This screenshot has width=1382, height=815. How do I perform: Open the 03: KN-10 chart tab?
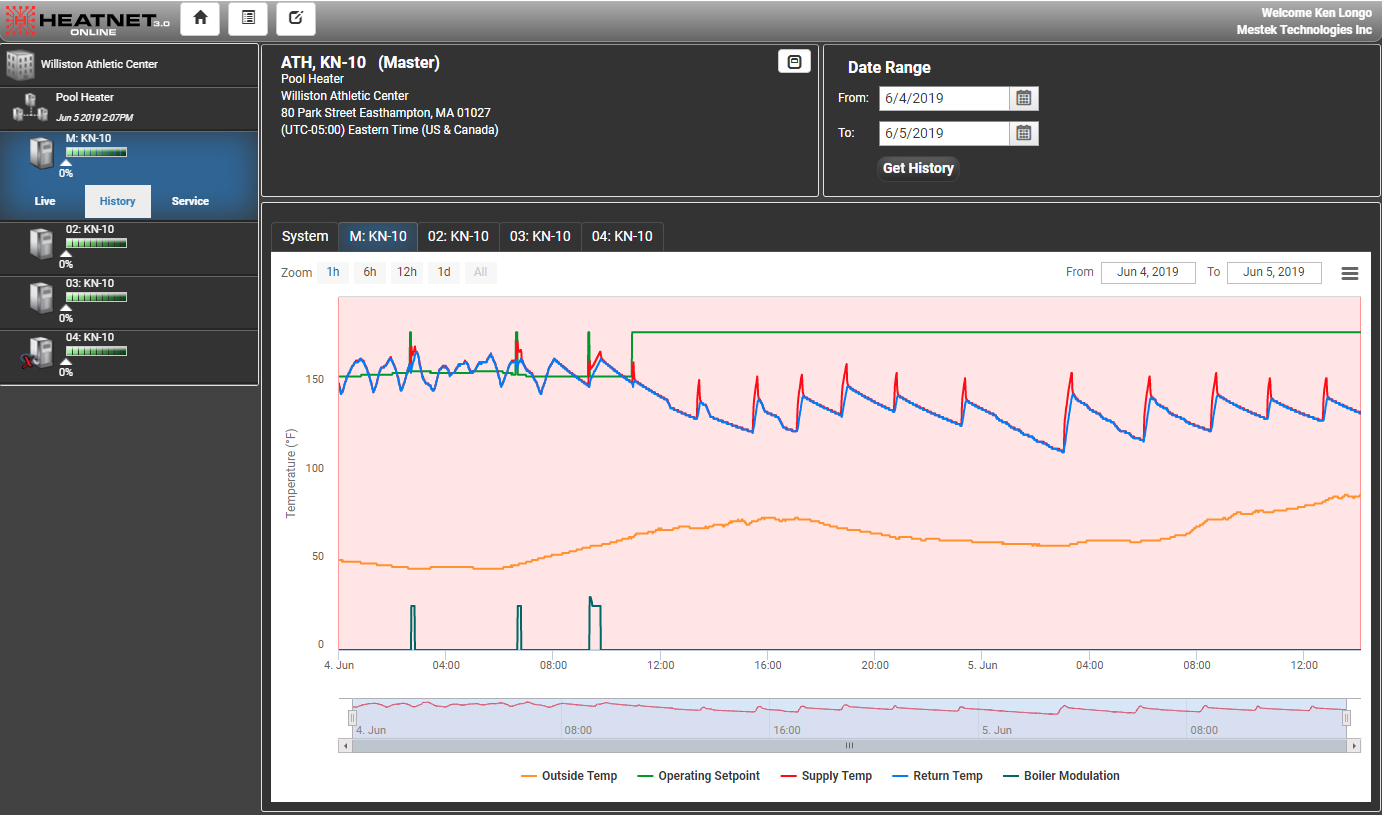(540, 237)
